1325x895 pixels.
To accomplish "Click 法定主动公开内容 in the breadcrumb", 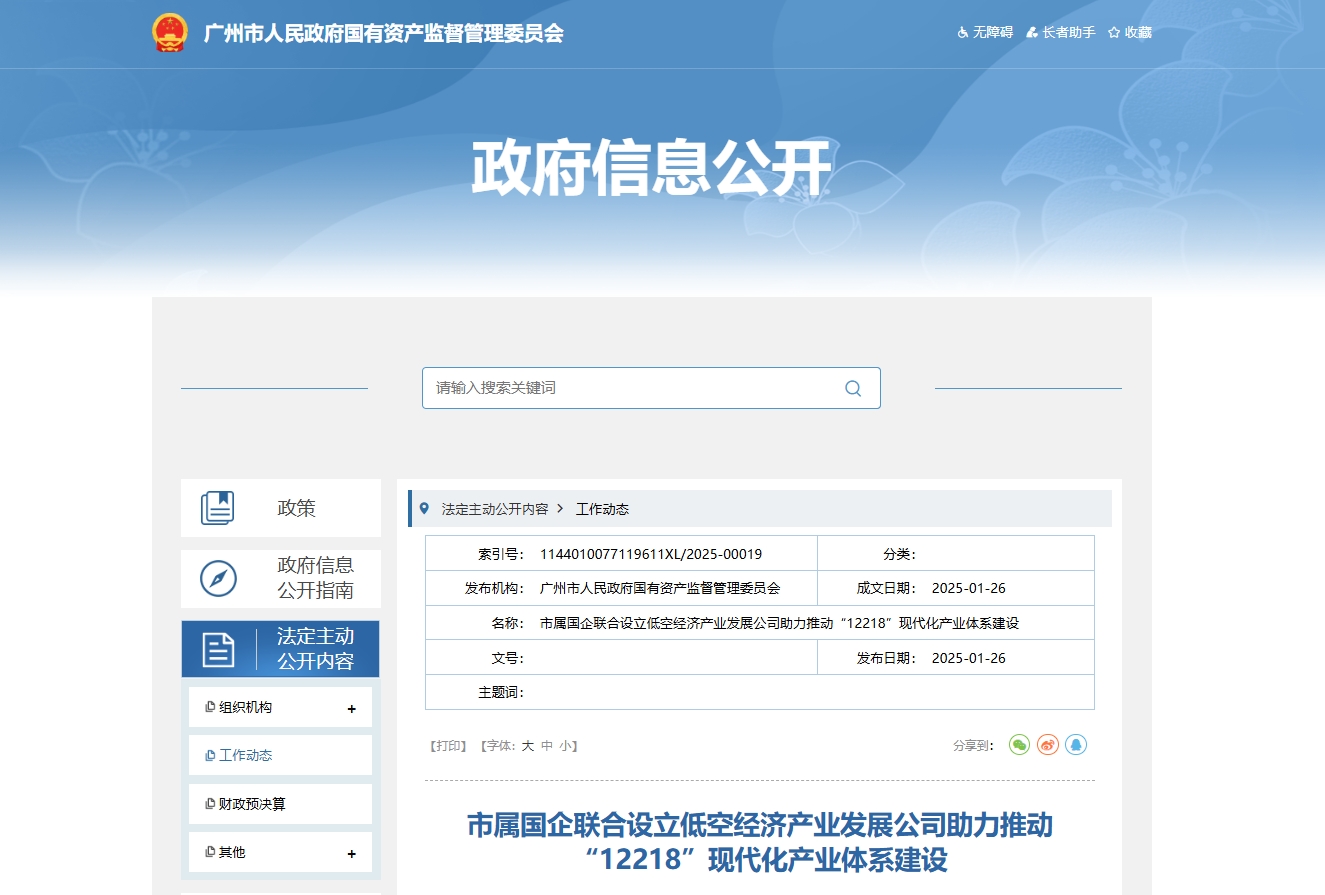I will [494, 509].
